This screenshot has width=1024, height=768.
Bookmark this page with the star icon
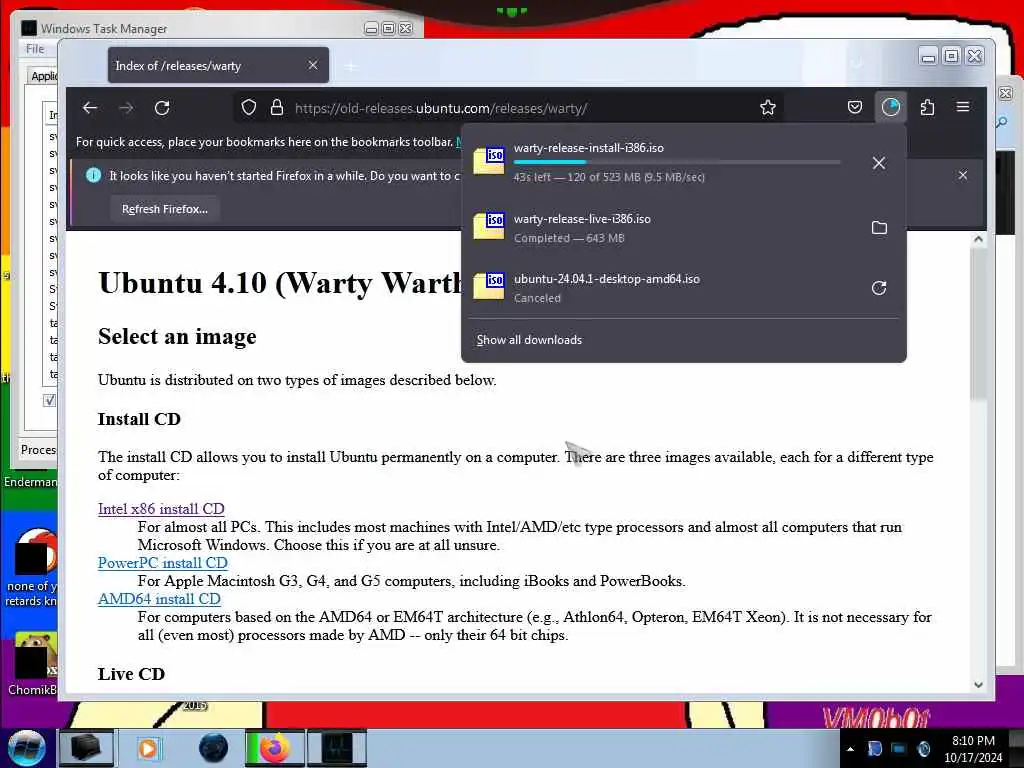tap(768, 108)
